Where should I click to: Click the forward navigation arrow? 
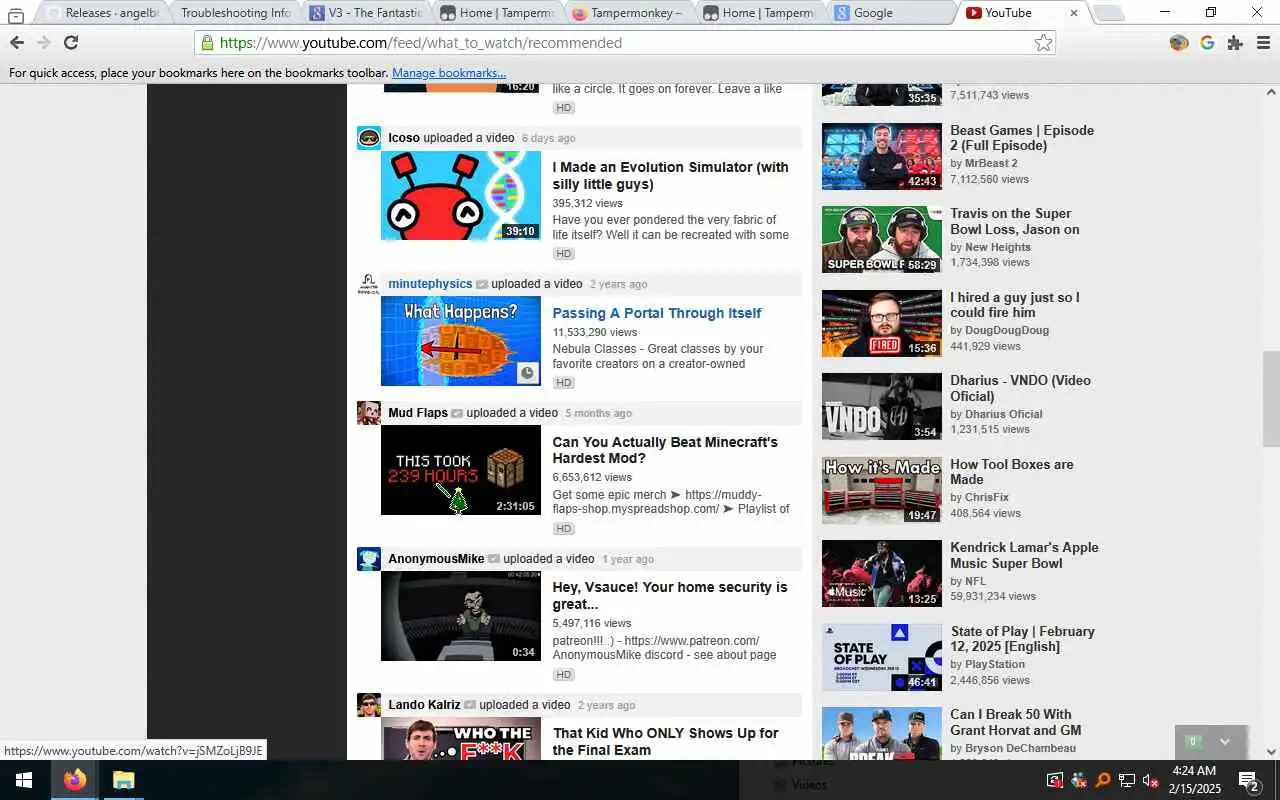click(x=43, y=43)
